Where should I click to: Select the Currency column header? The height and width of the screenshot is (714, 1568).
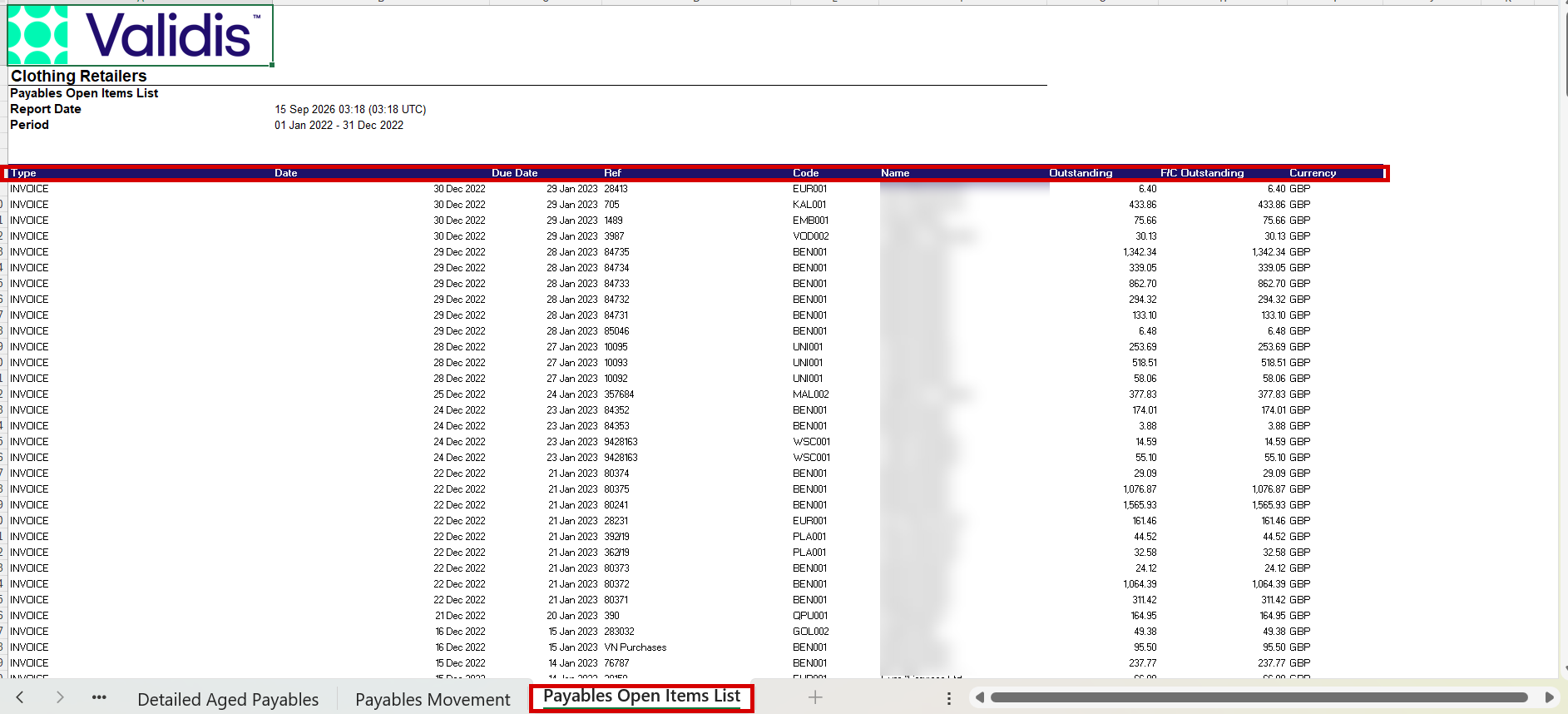1313,173
